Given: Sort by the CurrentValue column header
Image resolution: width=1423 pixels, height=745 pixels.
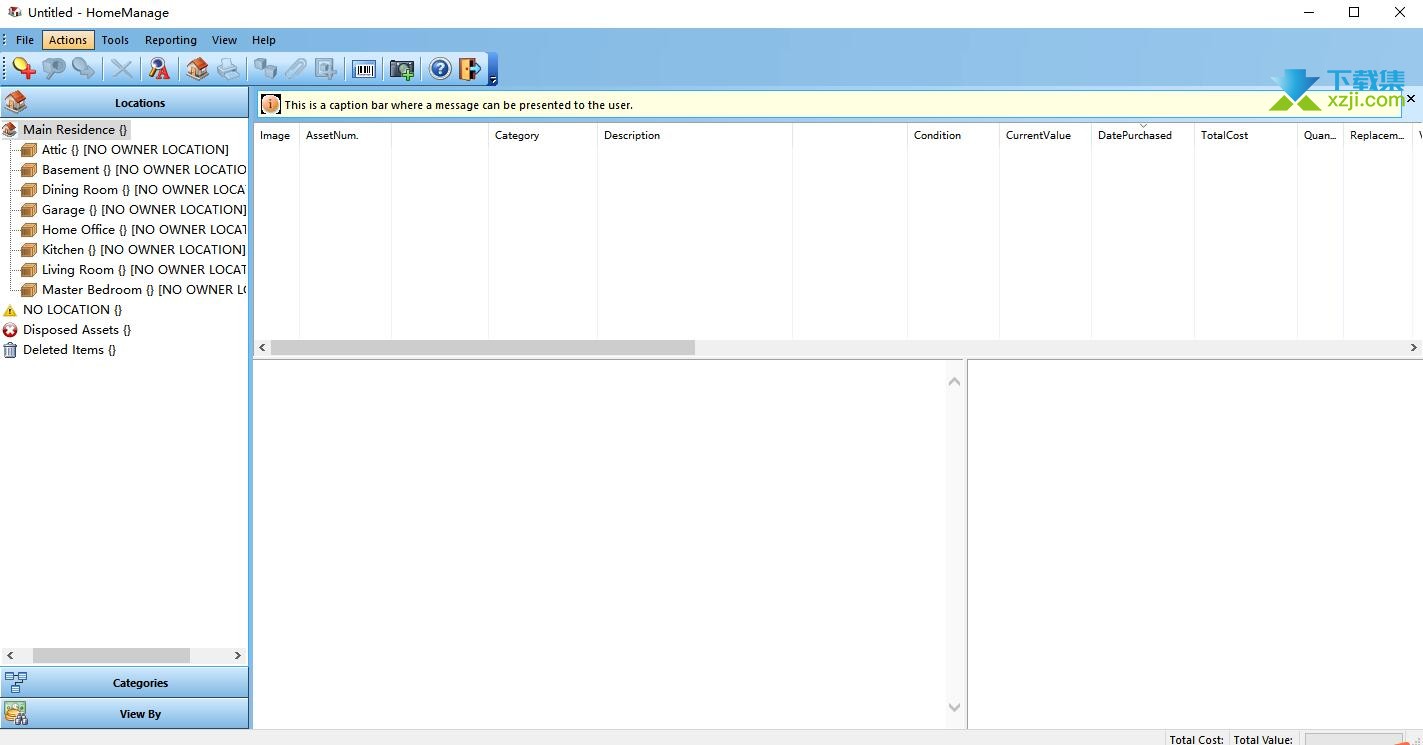Looking at the screenshot, I should pos(1045,135).
